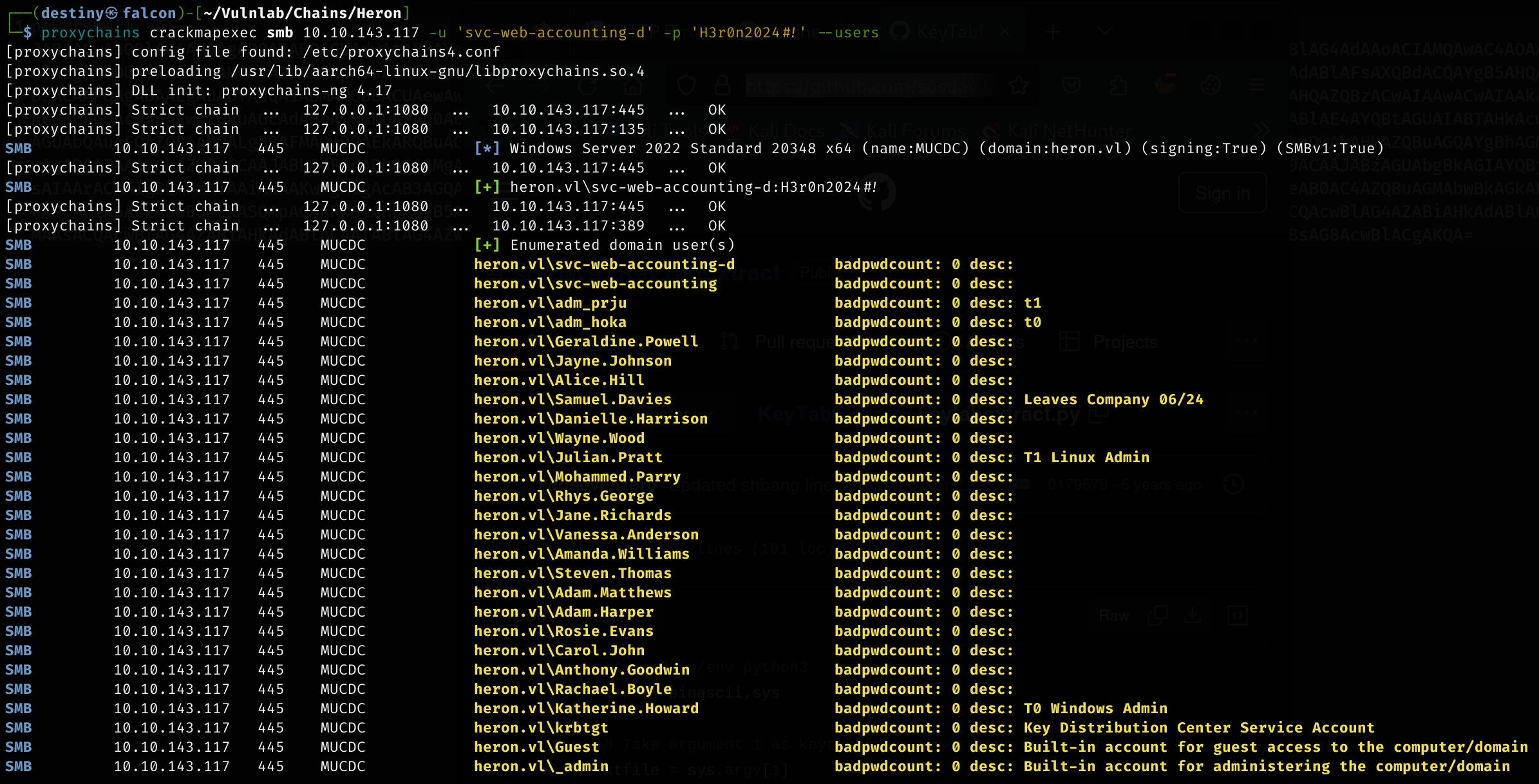Click the Save to Pocket icon
This screenshot has height=784, width=1539.
[x=1072, y=85]
